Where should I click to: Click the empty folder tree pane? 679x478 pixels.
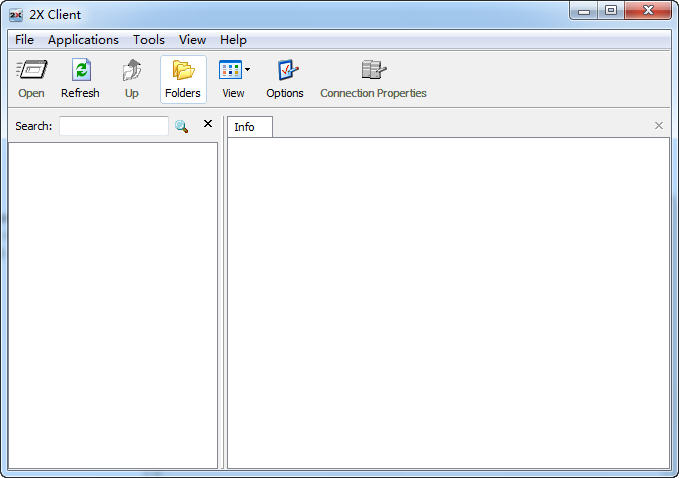(112, 300)
